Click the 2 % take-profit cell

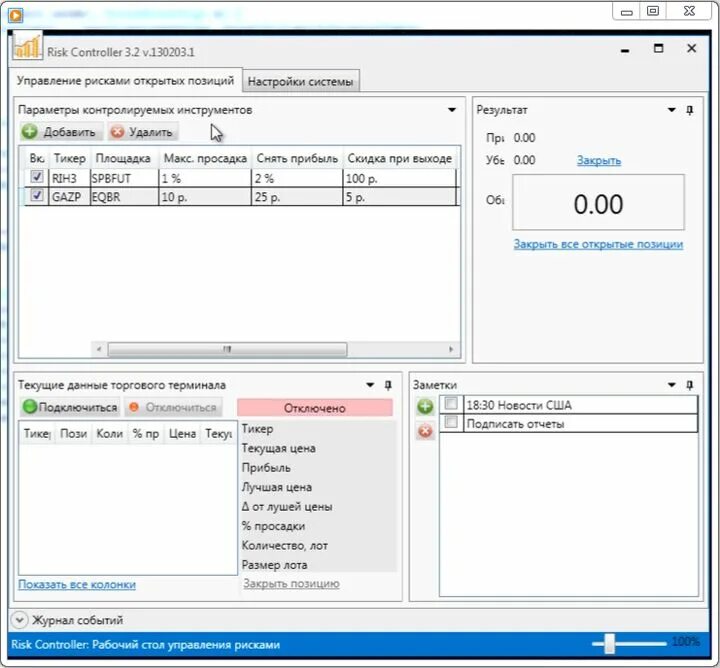(x=297, y=178)
